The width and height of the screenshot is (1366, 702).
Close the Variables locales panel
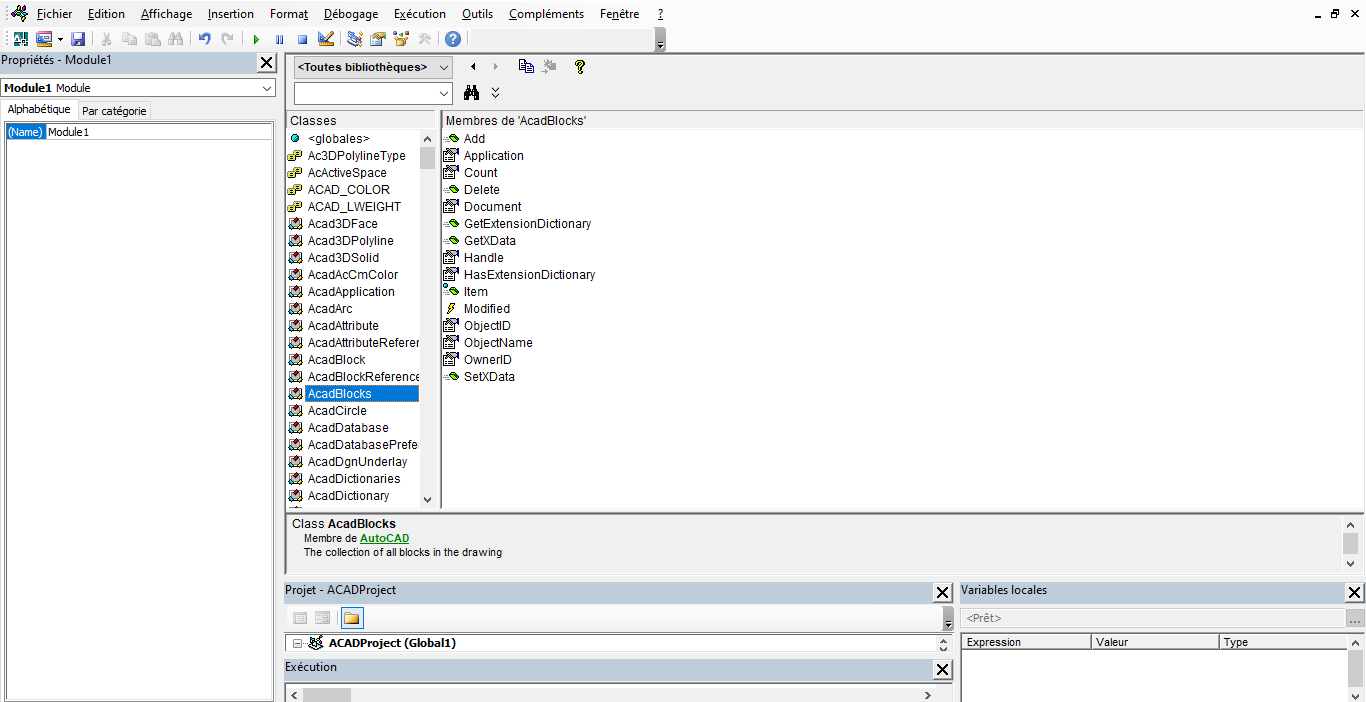(x=1355, y=593)
